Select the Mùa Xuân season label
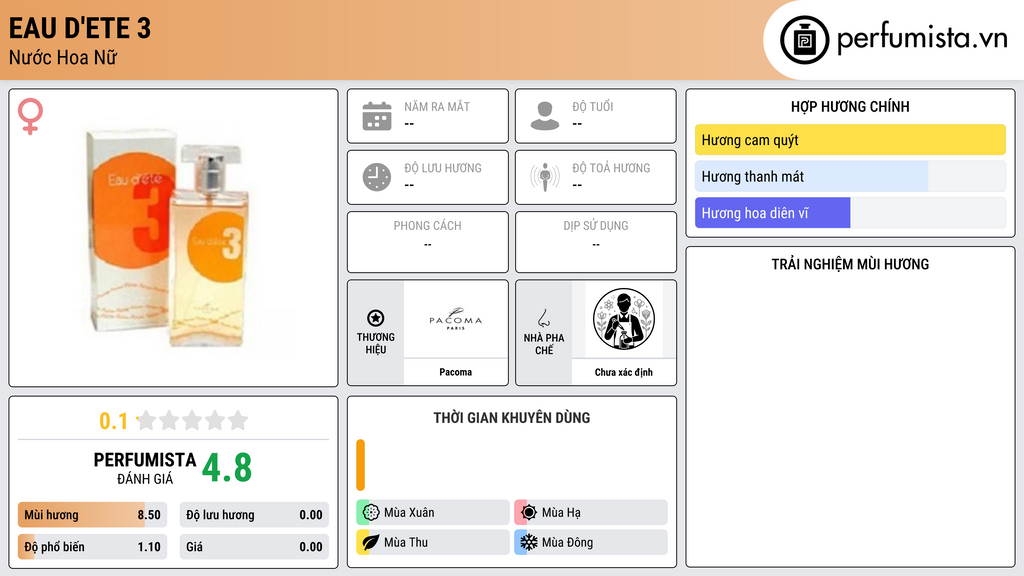The width and height of the screenshot is (1024, 576). [x=409, y=513]
